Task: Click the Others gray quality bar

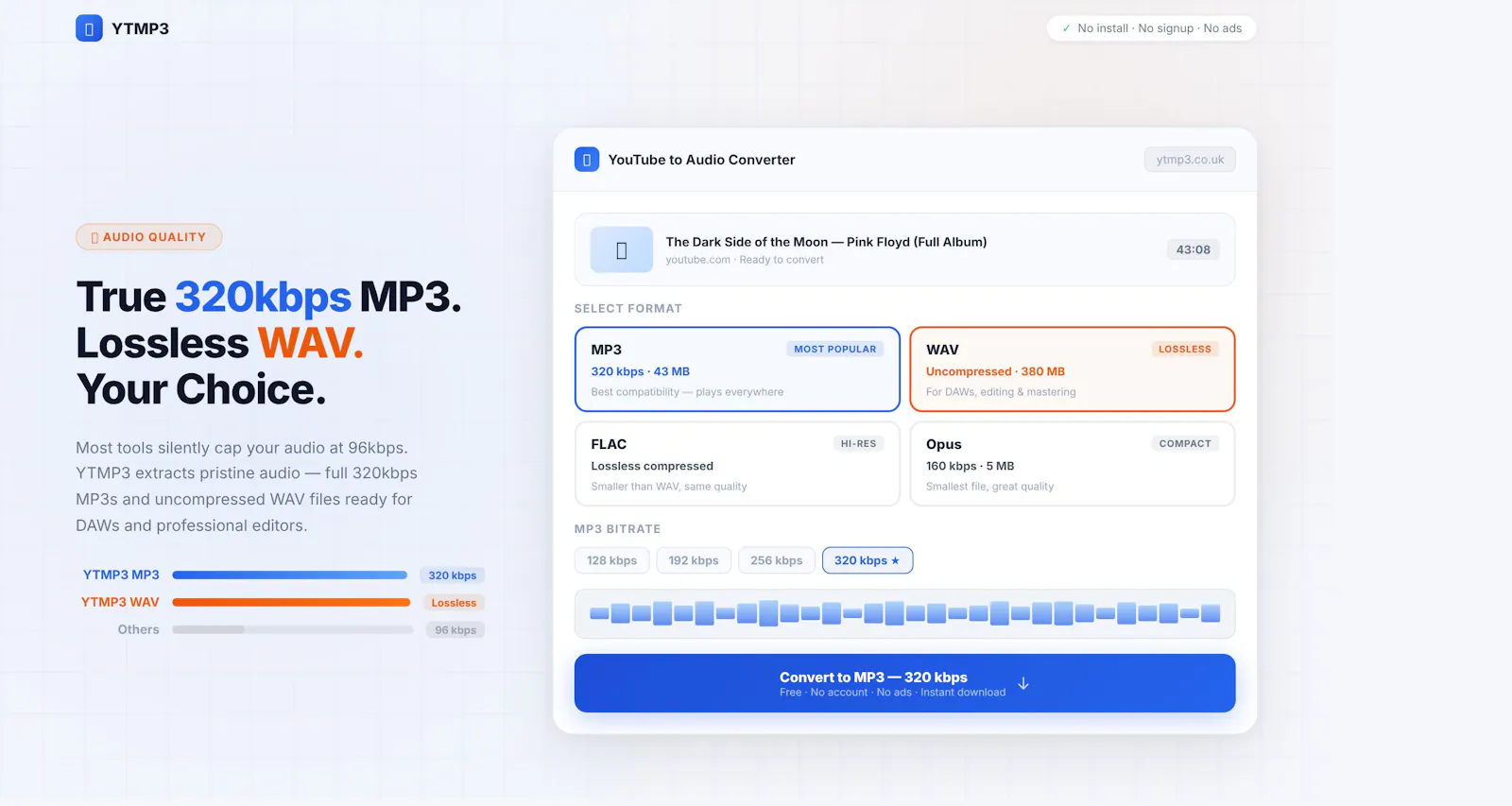Action: (293, 629)
